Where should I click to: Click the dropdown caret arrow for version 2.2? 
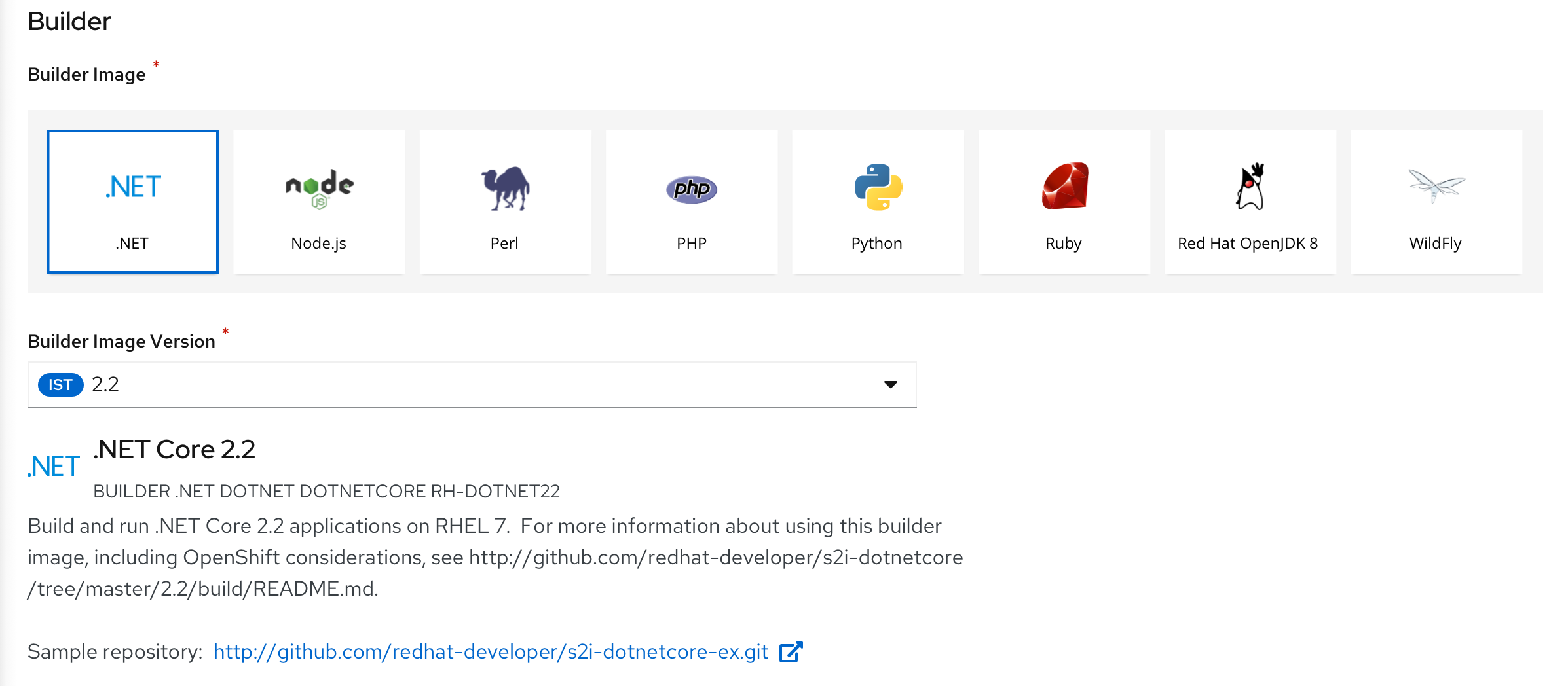pos(890,384)
